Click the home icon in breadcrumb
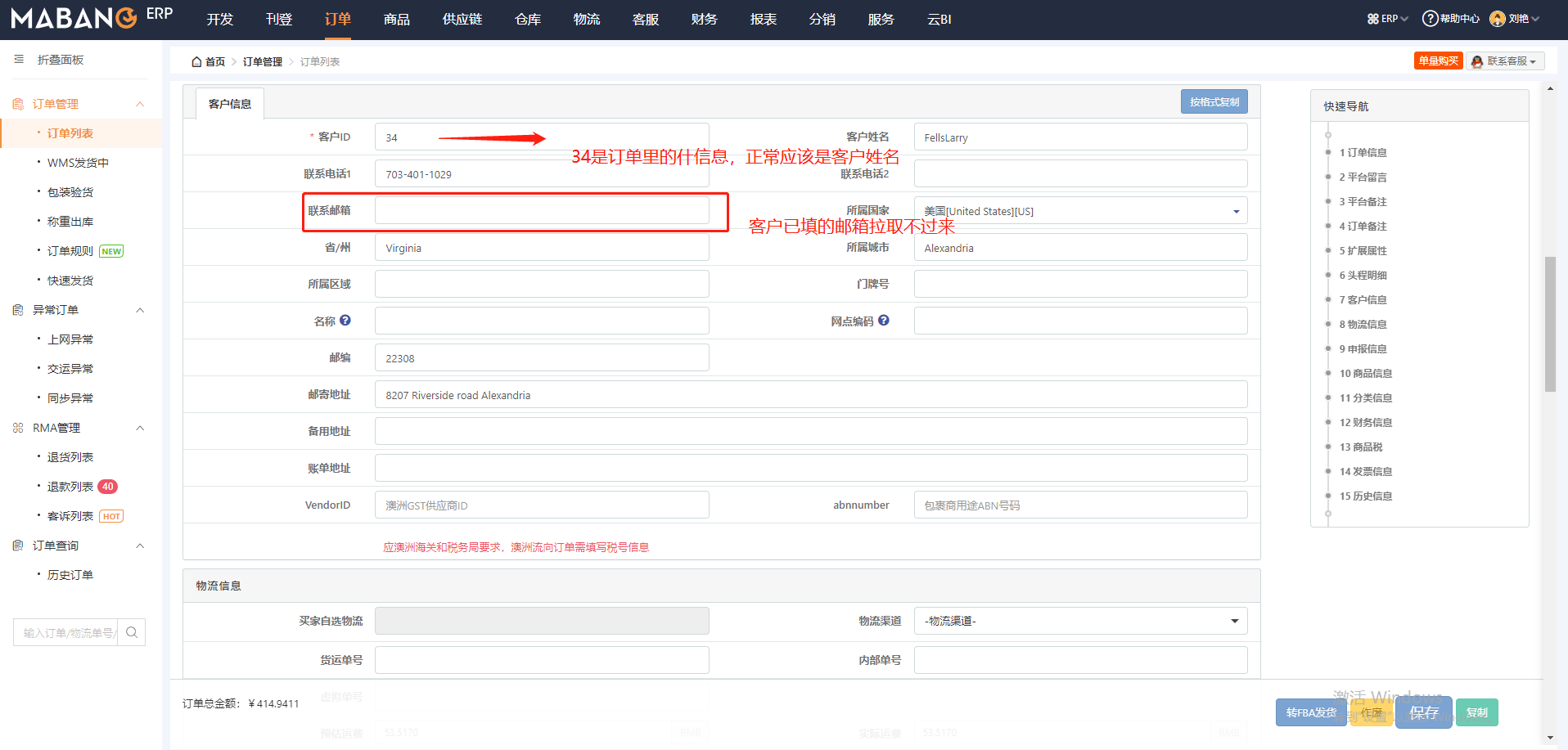This screenshot has height=750, width=1568. tap(196, 62)
